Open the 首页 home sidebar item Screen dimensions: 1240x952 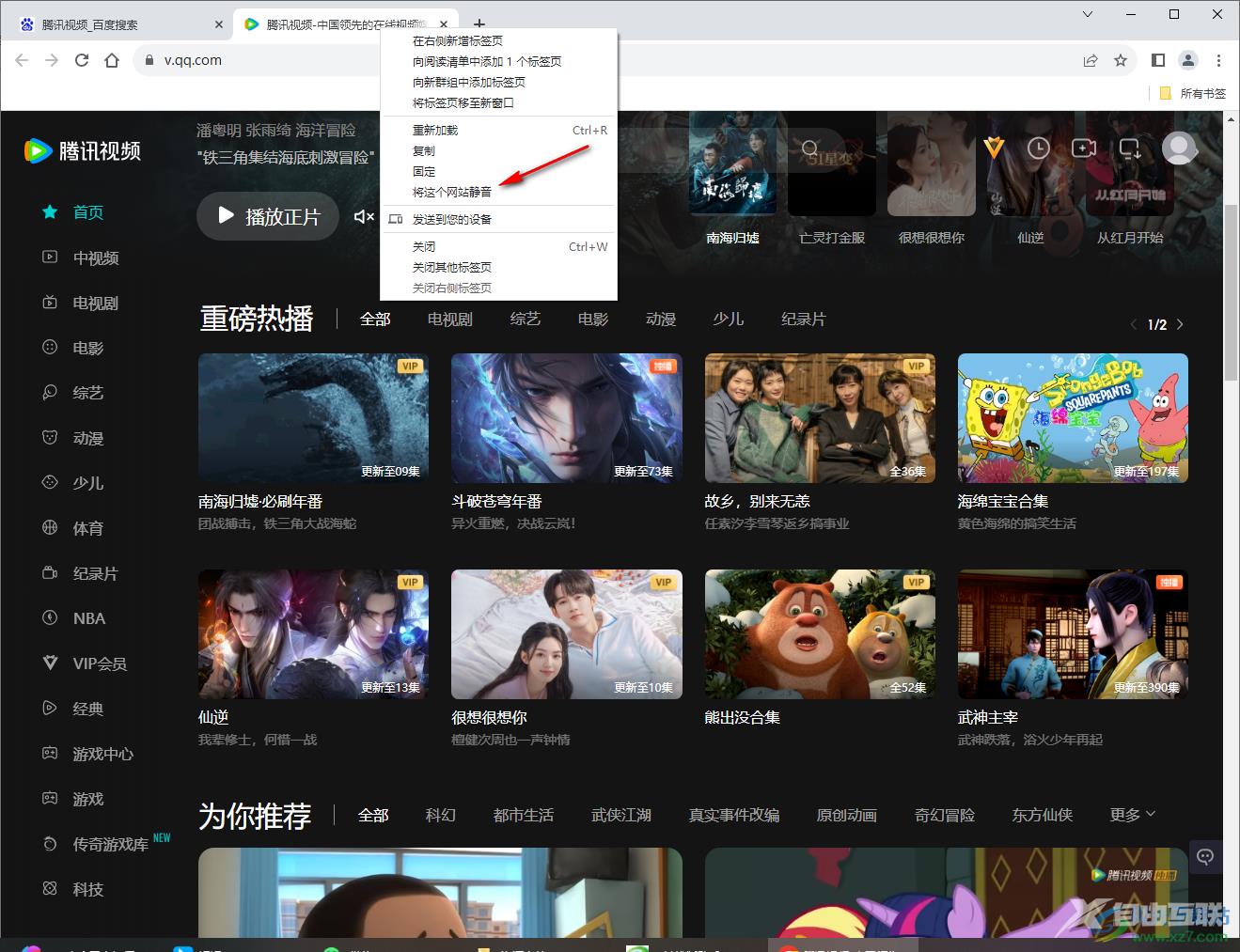pyautogui.click(x=73, y=212)
